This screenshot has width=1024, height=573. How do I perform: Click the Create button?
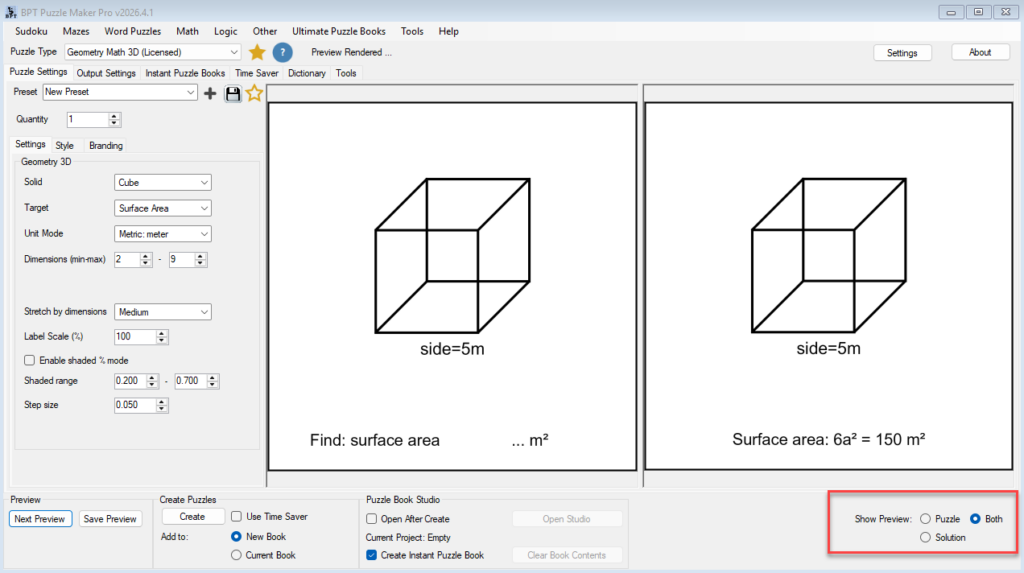(193, 516)
